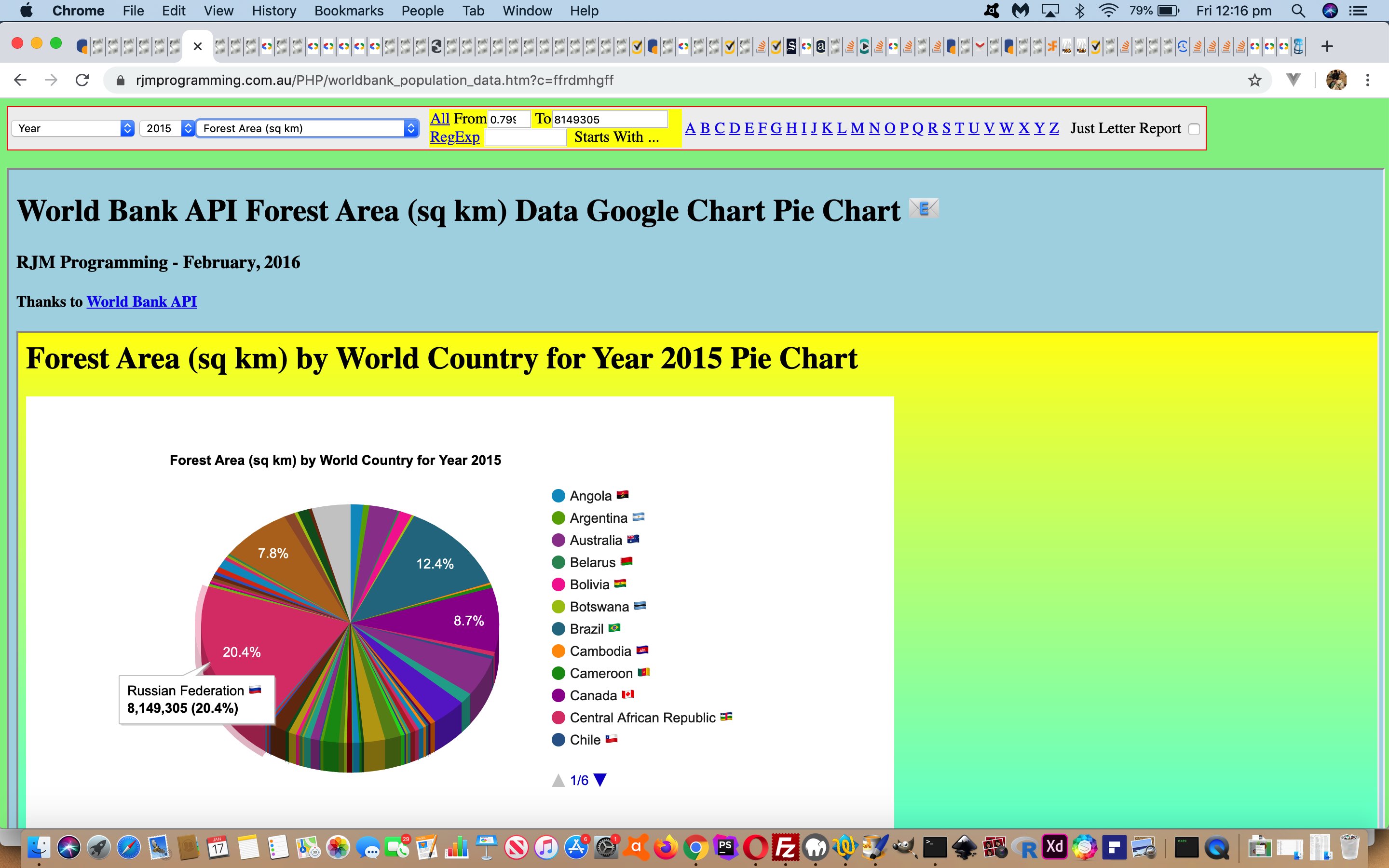Open new tab with plus icon
The height and width of the screenshot is (868, 1389).
[x=1327, y=46]
